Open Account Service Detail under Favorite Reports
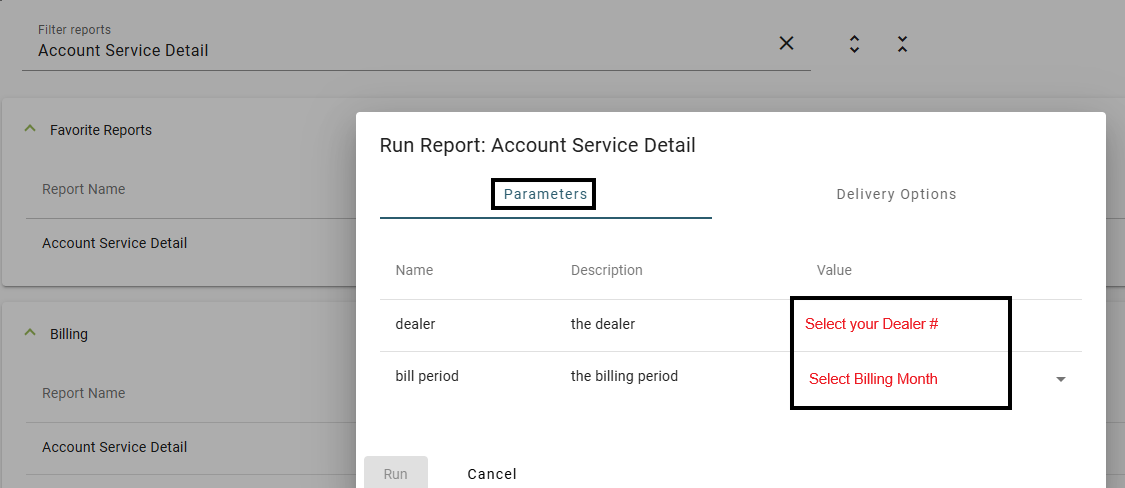1125x488 pixels. pyautogui.click(x=115, y=243)
